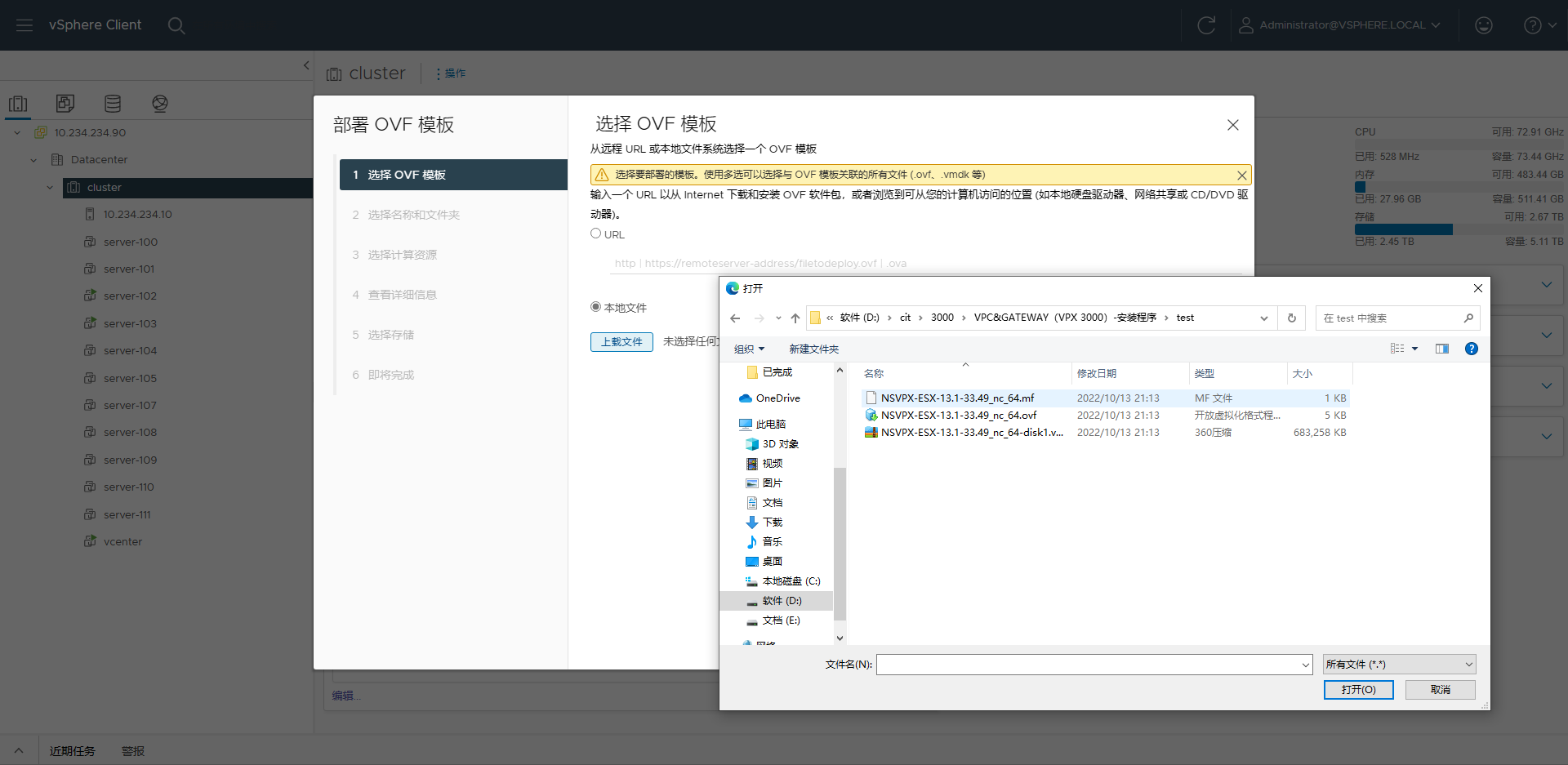Open the vSphere search icon
The height and width of the screenshot is (765, 1568).
(x=176, y=25)
